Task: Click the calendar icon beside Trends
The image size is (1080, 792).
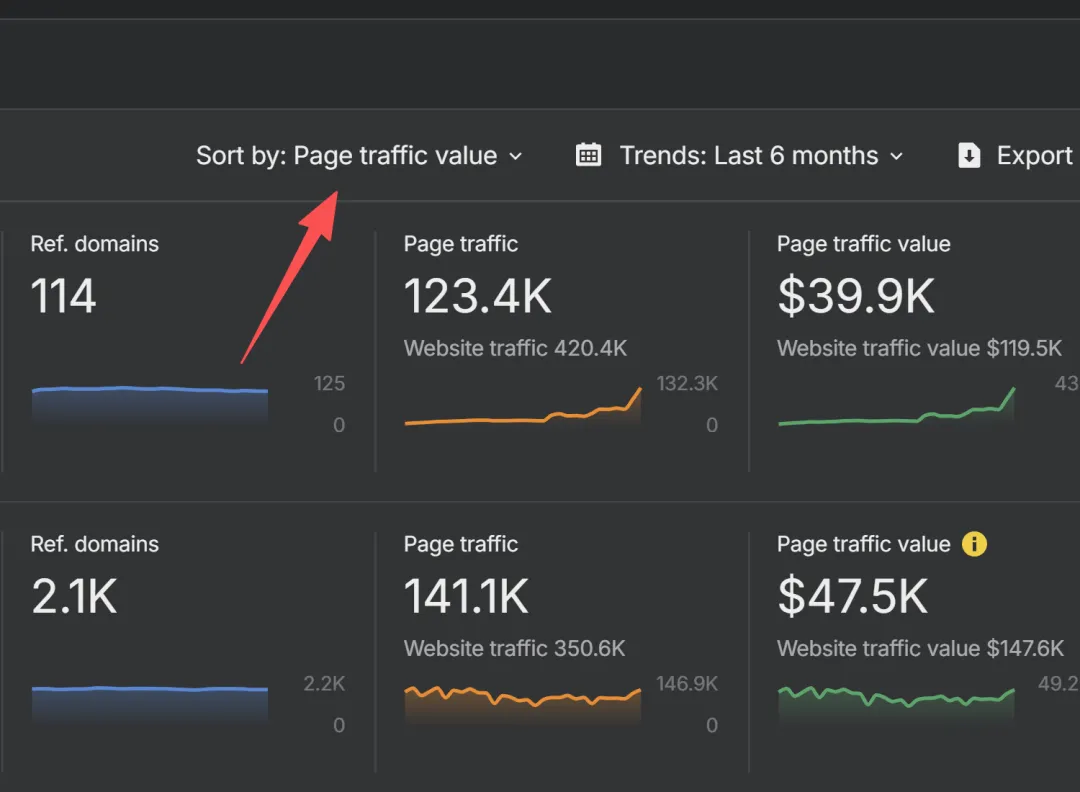Action: click(x=589, y=156)
